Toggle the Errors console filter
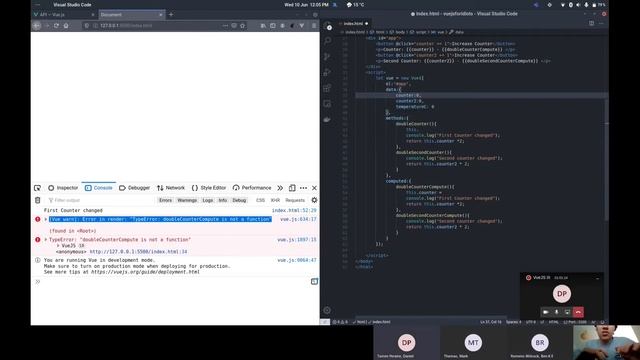640x360 pixels. tap(165, 200)
